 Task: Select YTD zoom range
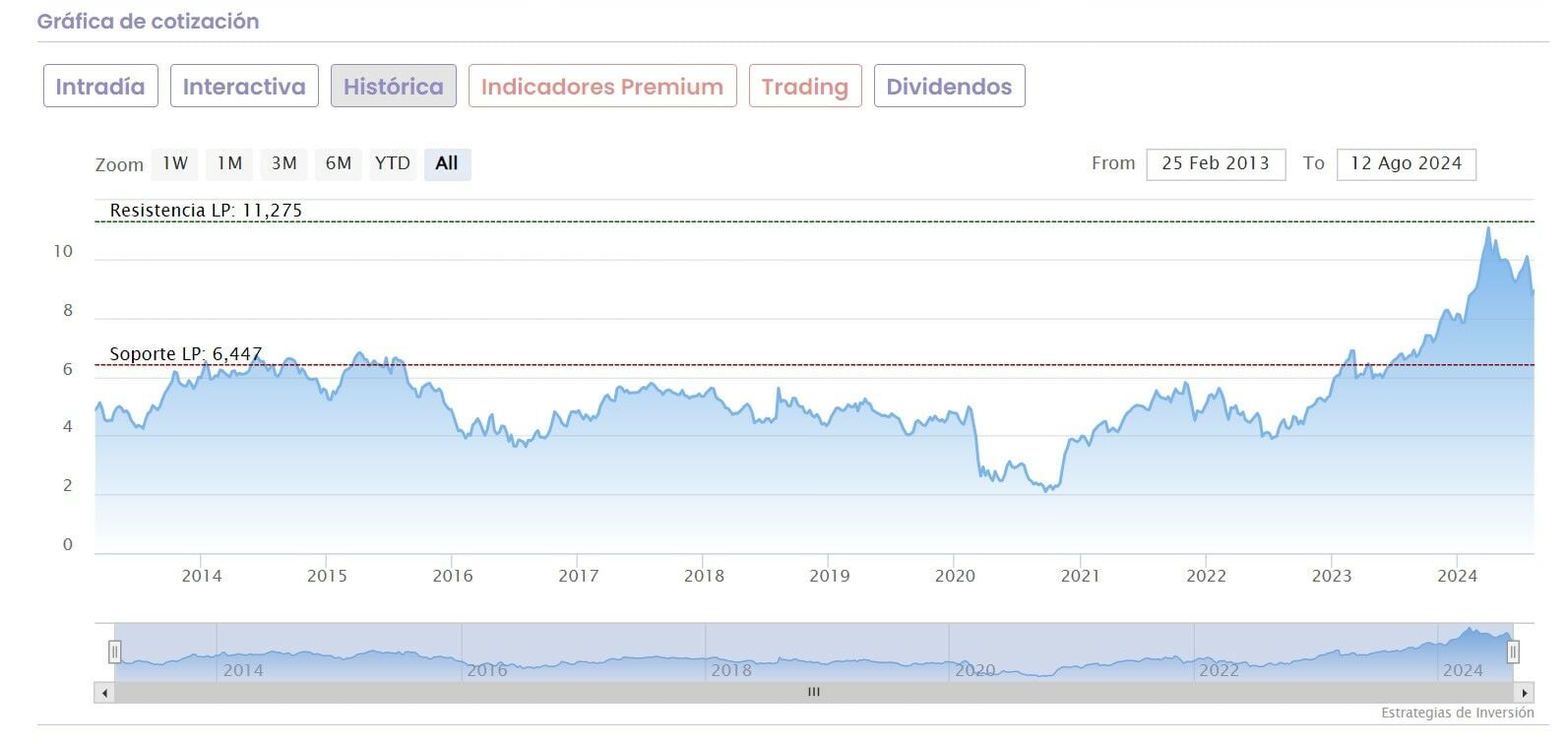pos(393,163)
